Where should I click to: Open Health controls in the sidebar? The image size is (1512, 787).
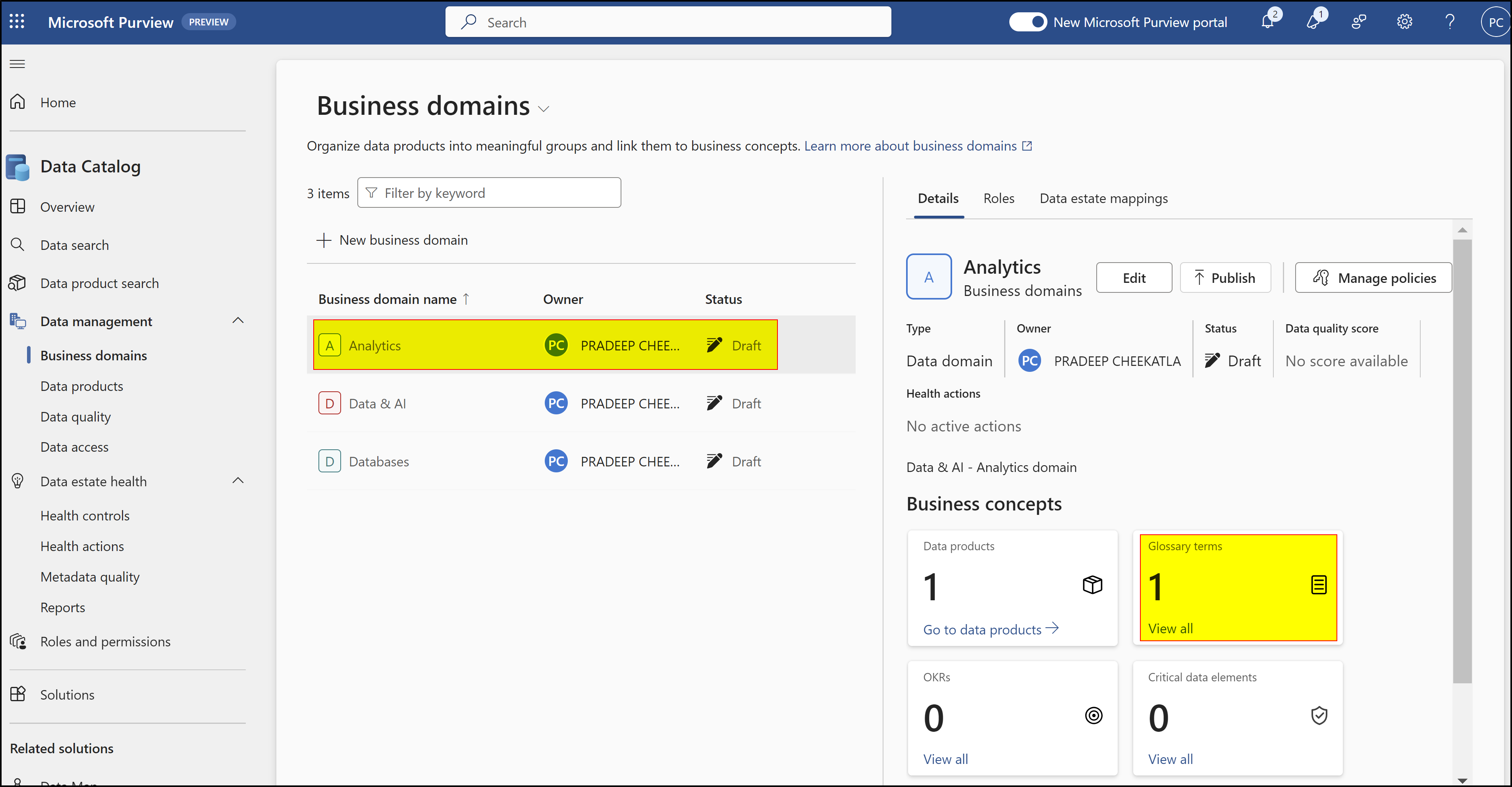[x=85, y=515]
